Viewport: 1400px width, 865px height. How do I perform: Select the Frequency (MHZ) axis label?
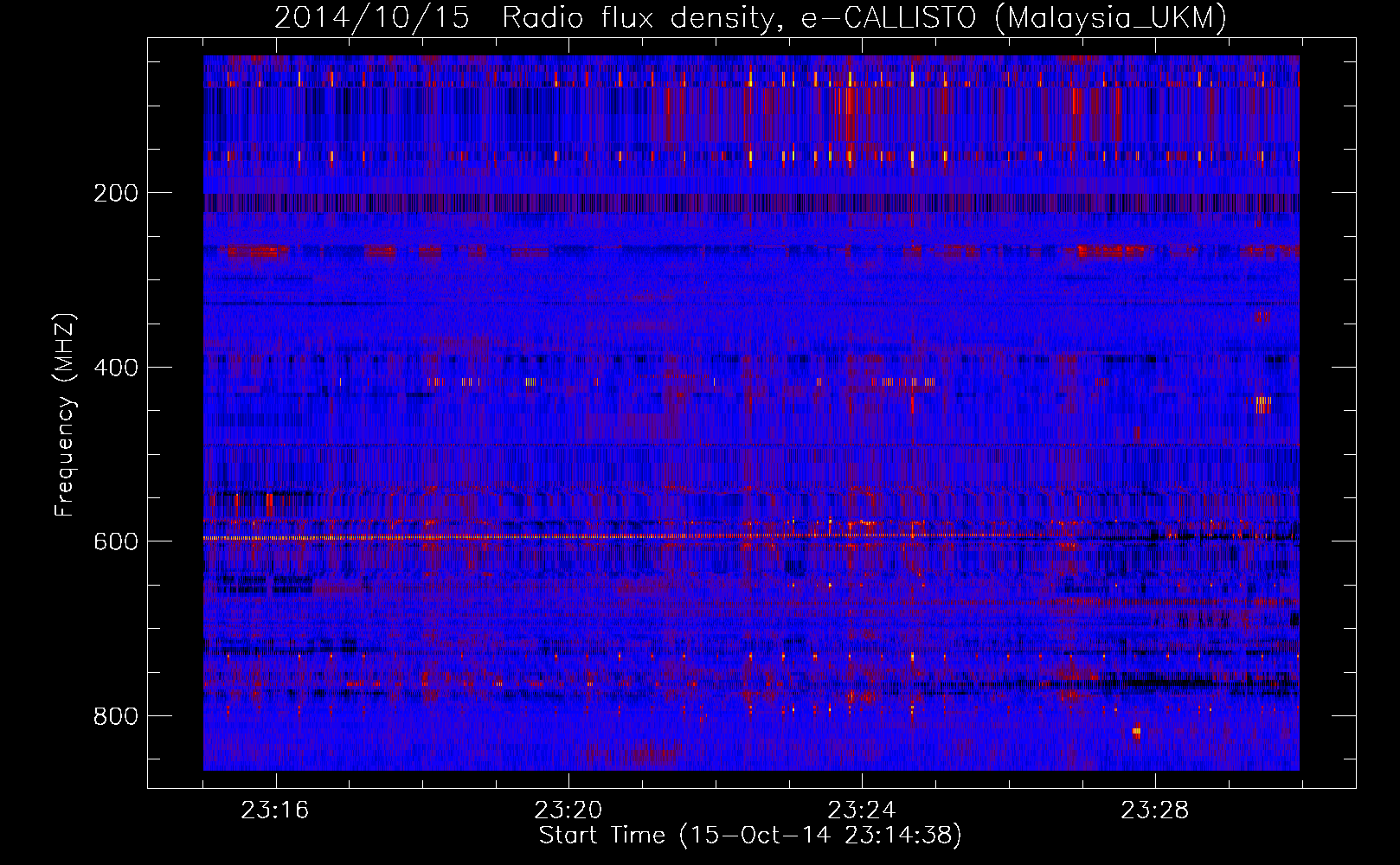[65, 414]
